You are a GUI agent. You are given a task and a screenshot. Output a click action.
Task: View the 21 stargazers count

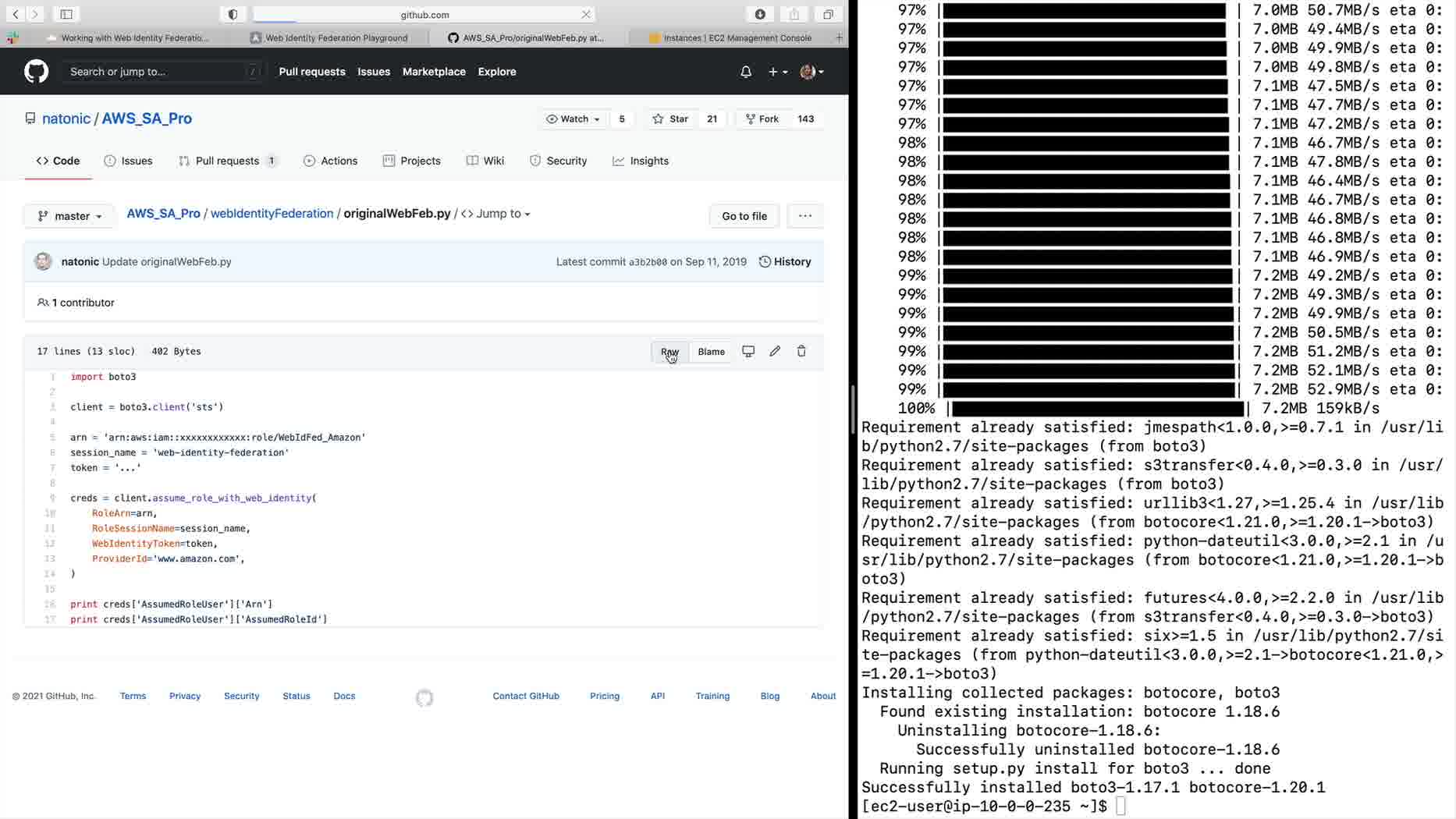click(712, 119)
